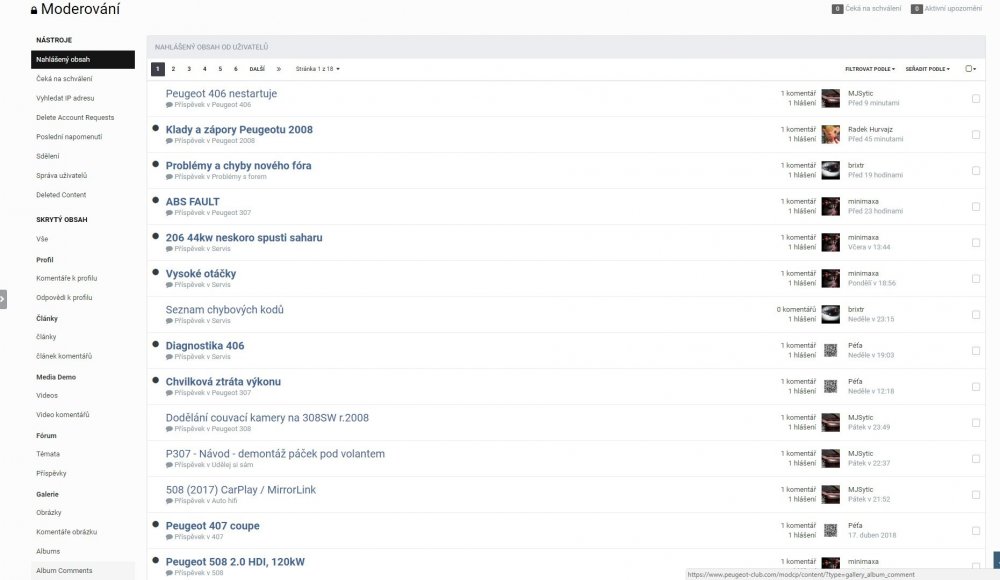Open Odpovědi k profilu in sidebar
1000x580 pixels.
[x=64, y=297]
